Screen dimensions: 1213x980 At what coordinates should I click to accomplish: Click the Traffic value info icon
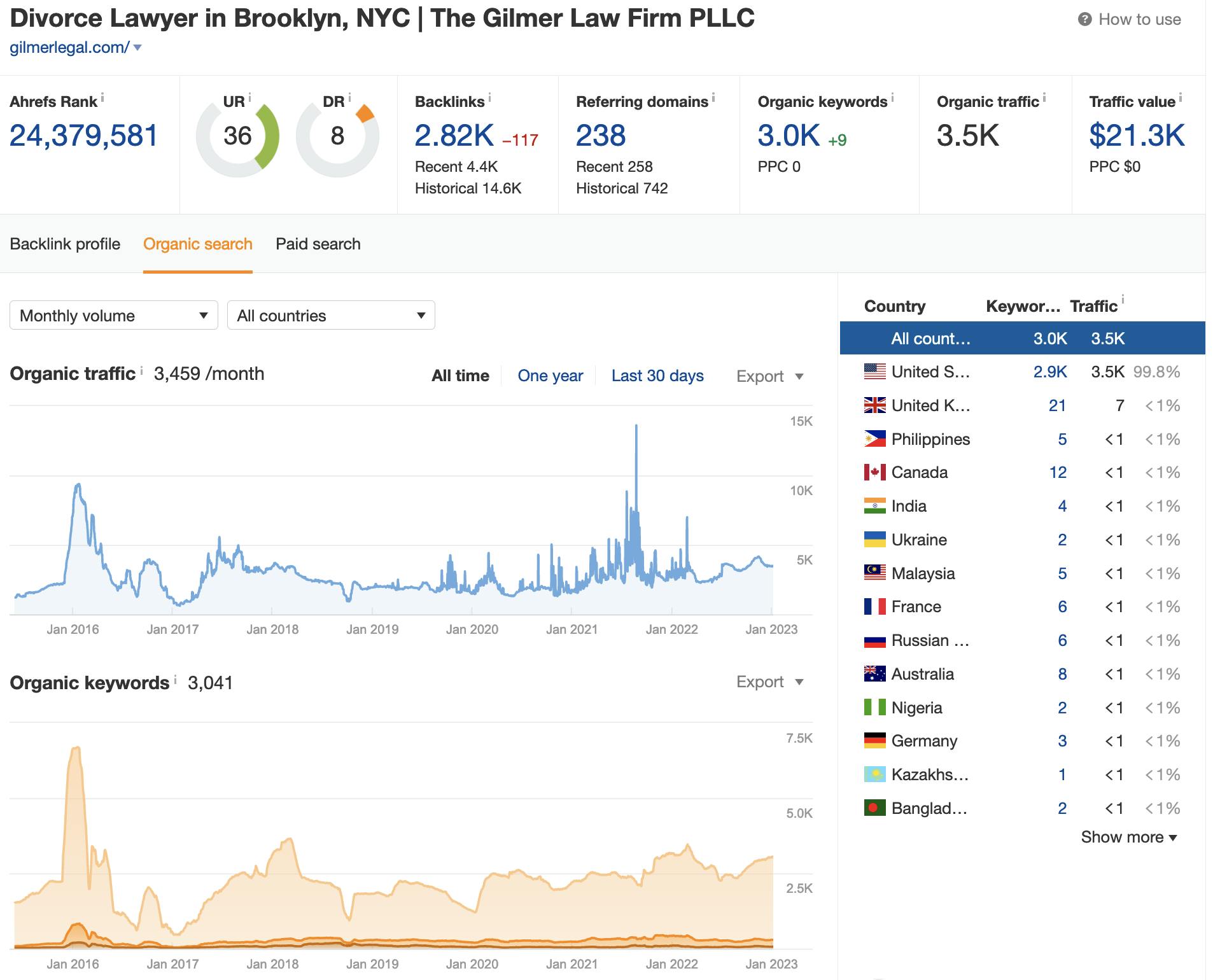pos(1181,98)
